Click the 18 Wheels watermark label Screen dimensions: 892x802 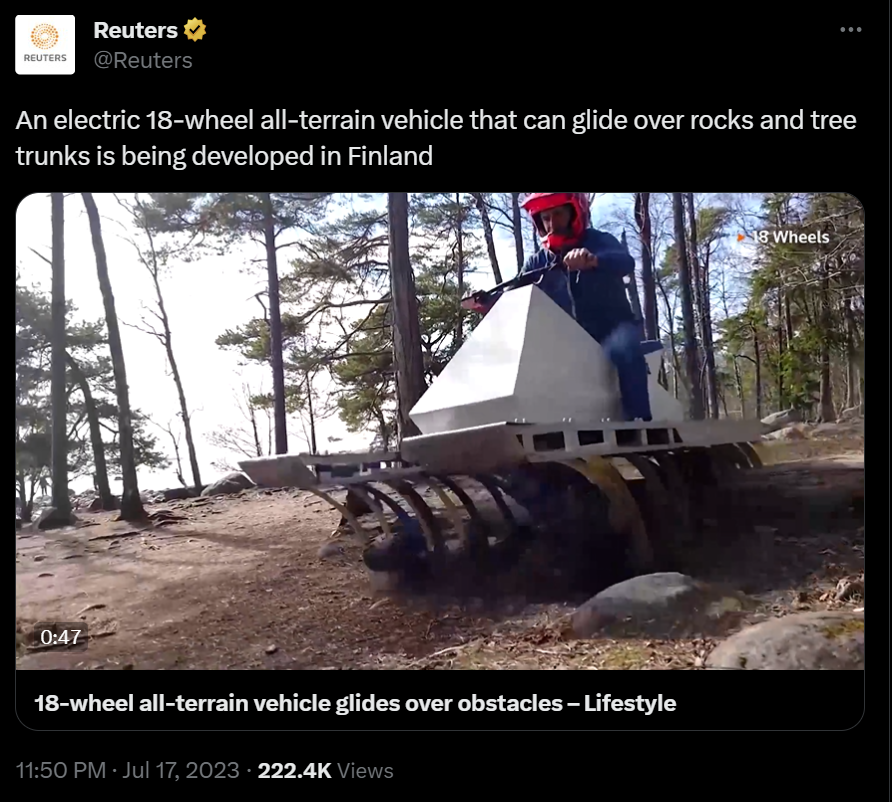(x=790, y=237)
